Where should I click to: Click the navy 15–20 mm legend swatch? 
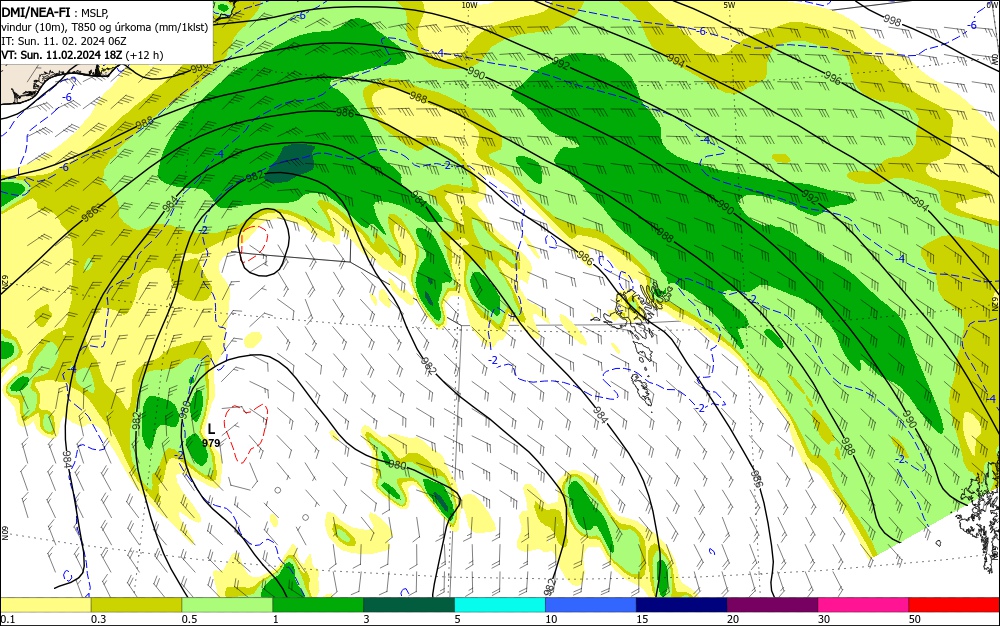[x=682, y=605]
